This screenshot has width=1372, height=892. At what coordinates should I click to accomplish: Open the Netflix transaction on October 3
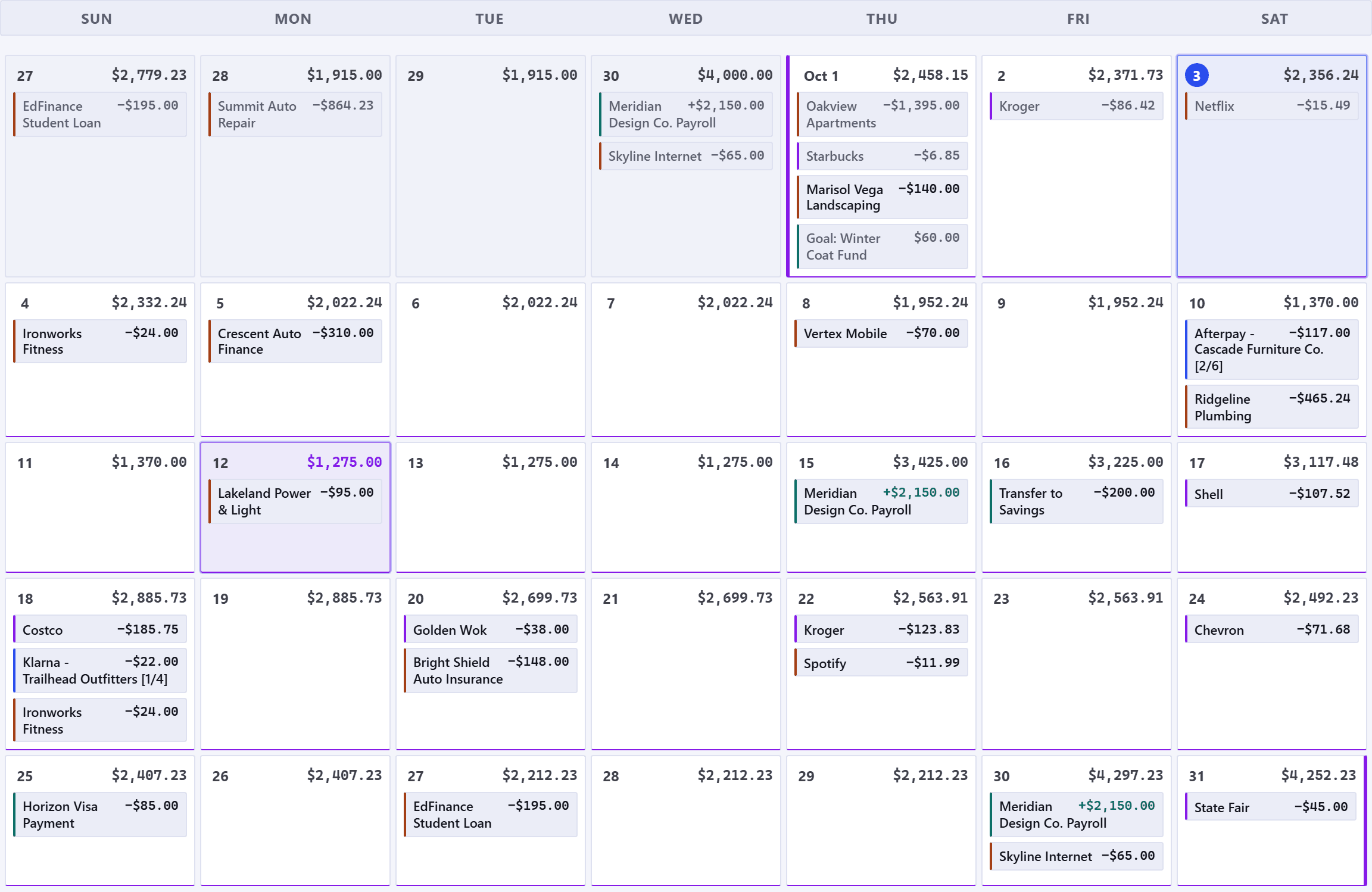coord(1271,106)
